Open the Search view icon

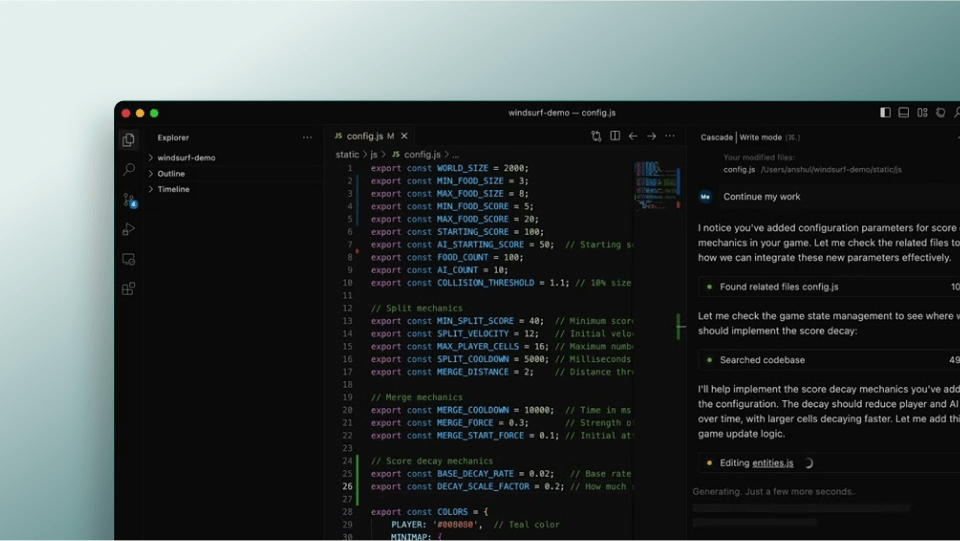[x=128, y=170]
